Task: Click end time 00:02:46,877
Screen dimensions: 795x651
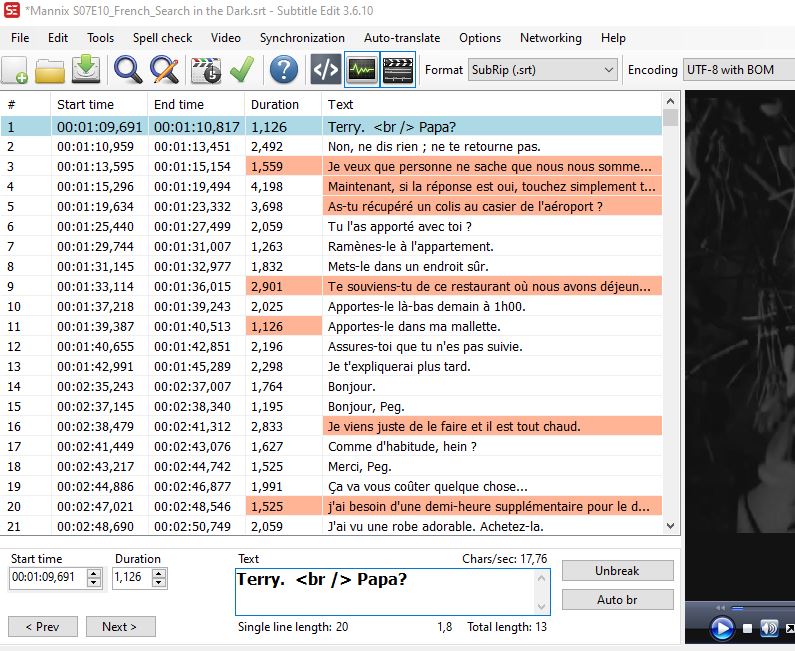Action: pos(196,487)
